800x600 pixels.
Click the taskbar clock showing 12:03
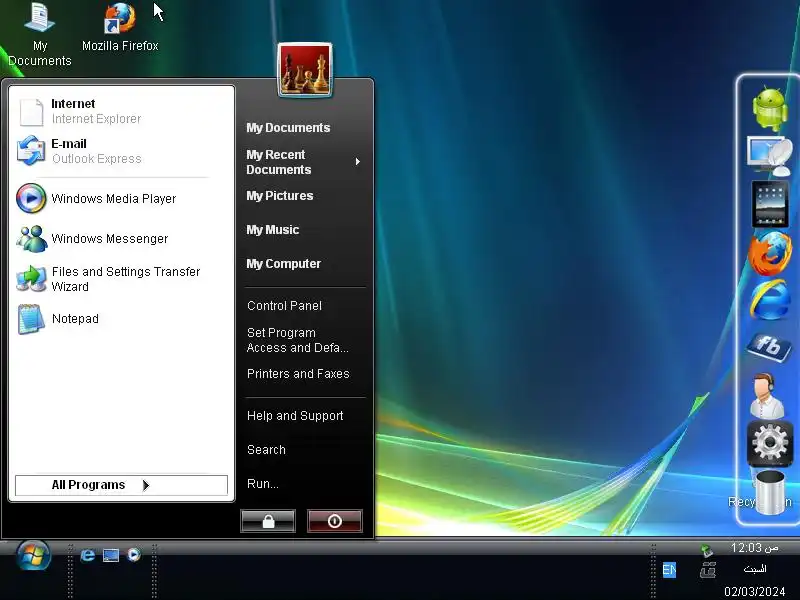(x=754, y=548)
